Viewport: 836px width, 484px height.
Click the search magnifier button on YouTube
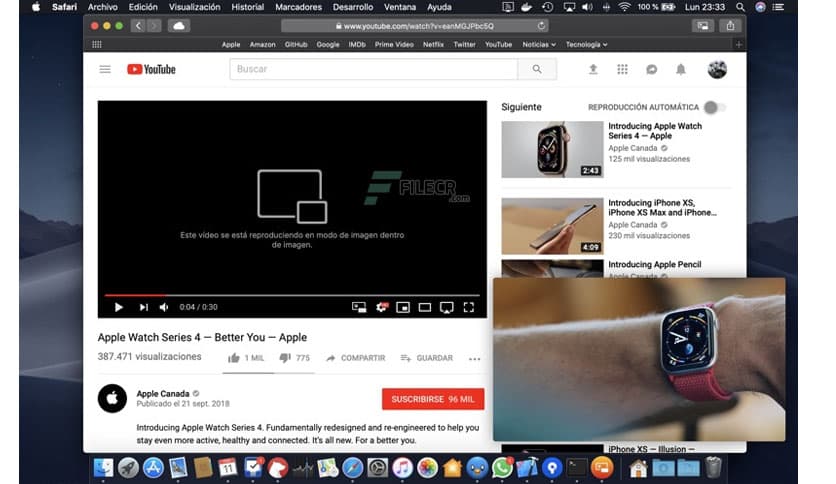click(537, 69)
